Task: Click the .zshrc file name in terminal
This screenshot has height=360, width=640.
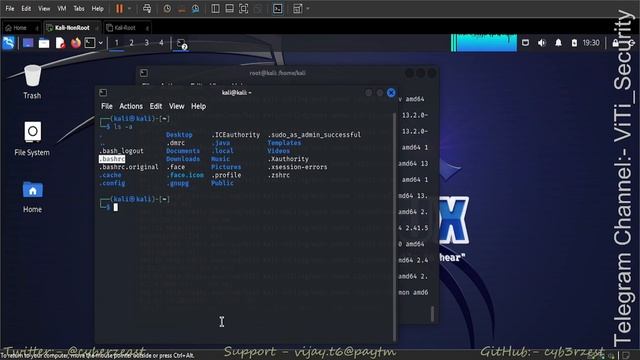Action: tap(279, 175)
